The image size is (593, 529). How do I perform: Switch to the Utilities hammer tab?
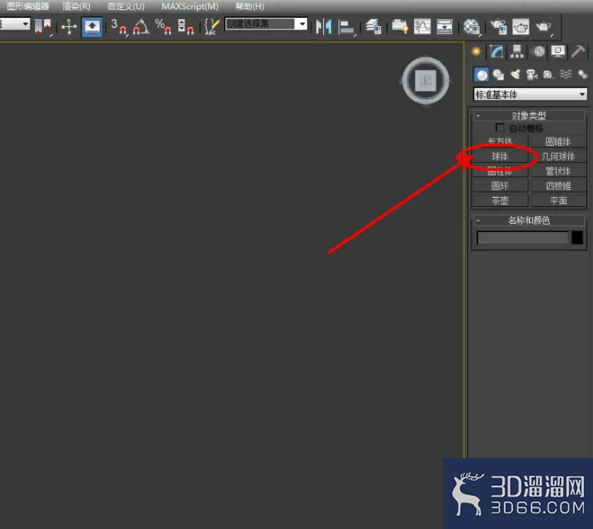tap(578, 51)
